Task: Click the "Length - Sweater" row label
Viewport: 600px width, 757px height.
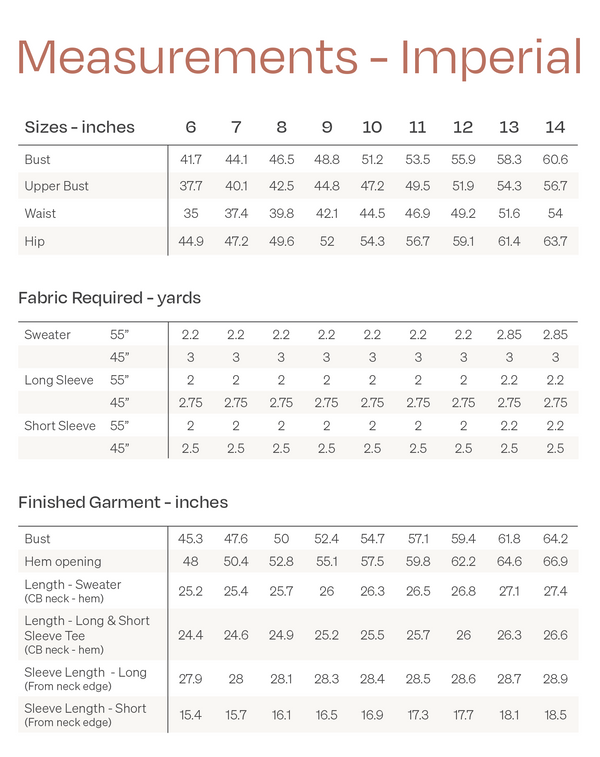Action: [72, 585]
